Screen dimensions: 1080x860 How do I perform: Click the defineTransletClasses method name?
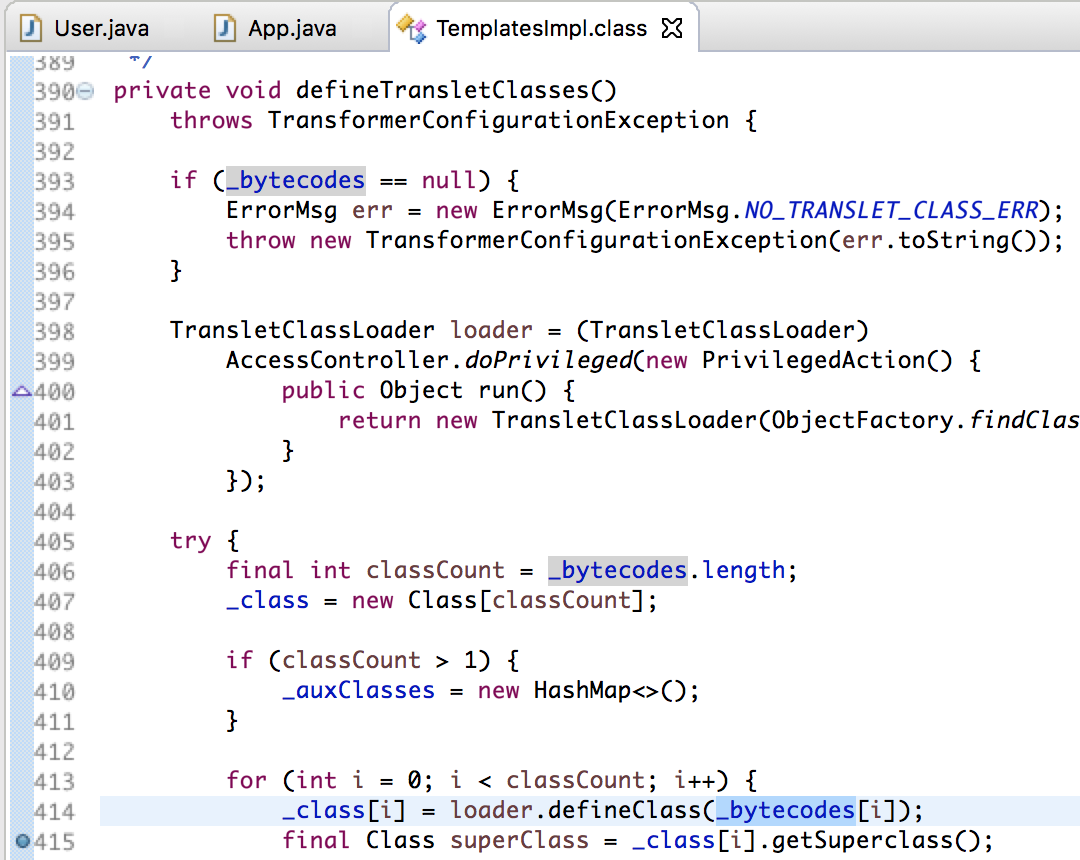click(442, 90)
